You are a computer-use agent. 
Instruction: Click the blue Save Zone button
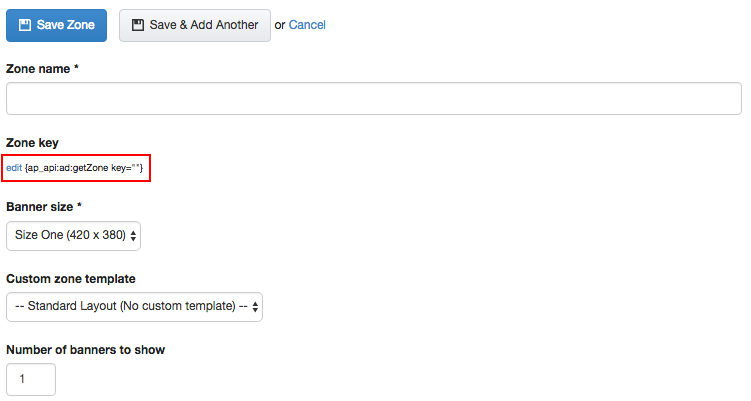[57, 25]
